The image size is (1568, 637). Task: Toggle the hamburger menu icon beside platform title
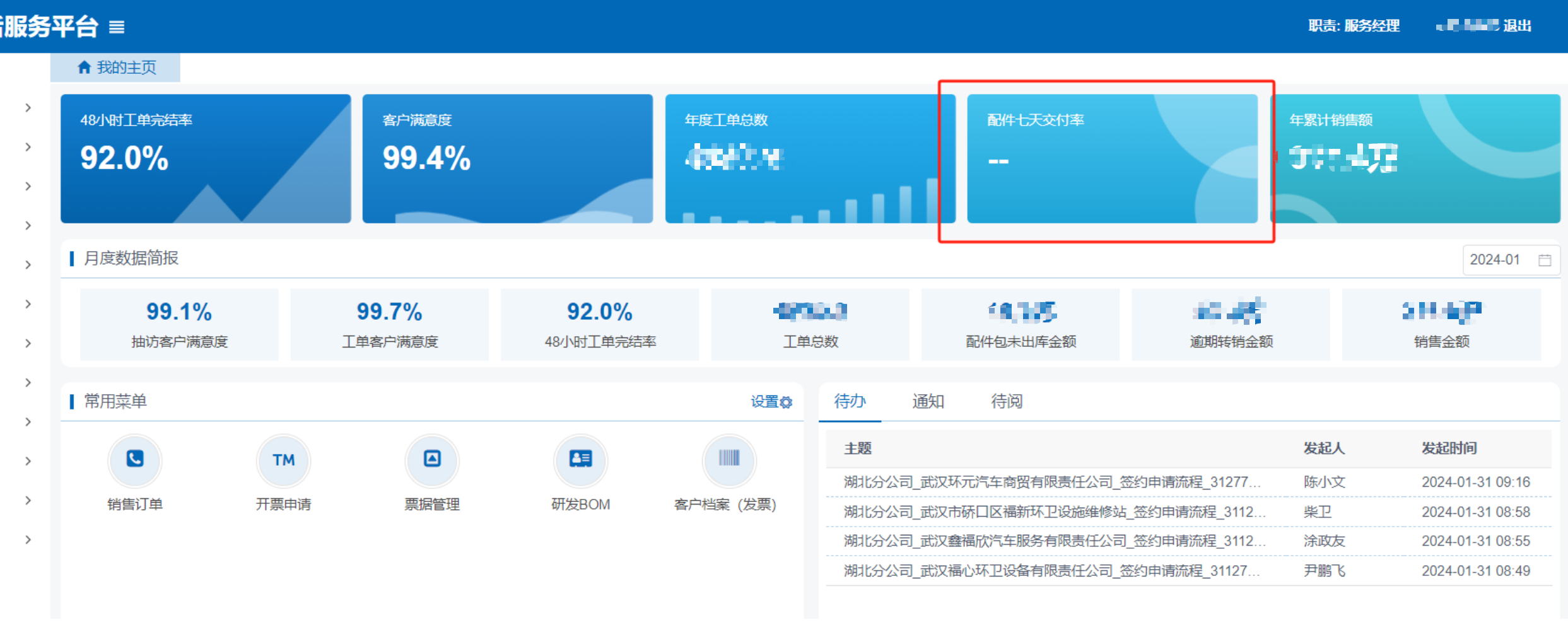coord(117,27)
